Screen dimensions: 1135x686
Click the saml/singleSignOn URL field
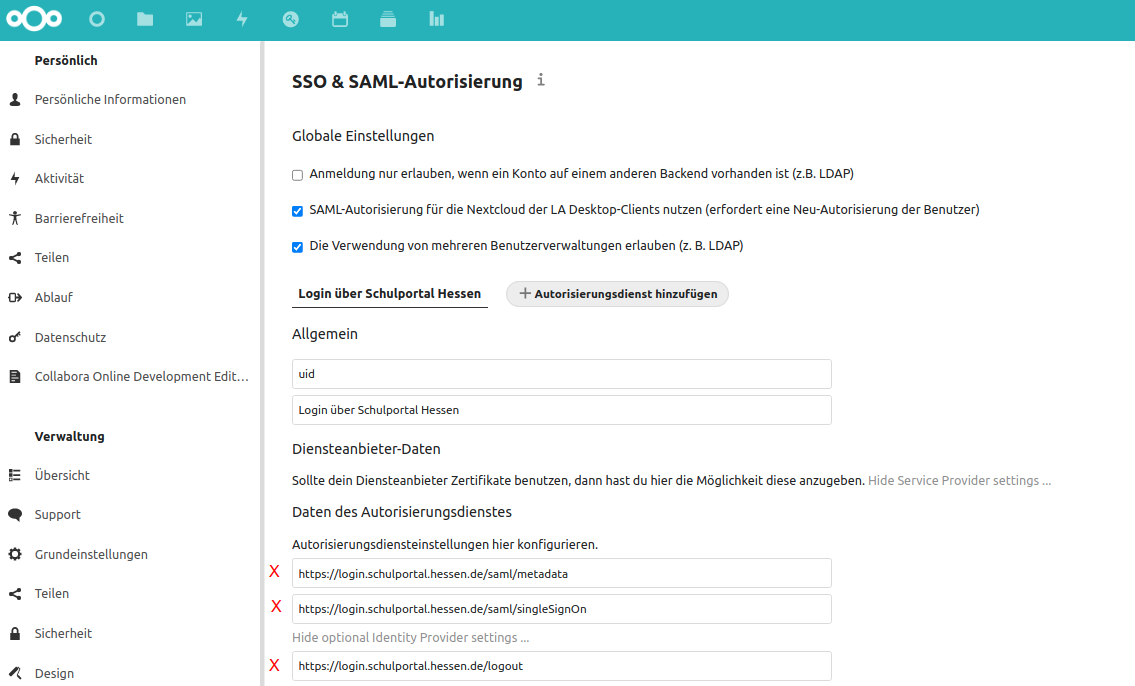point(562,609)
